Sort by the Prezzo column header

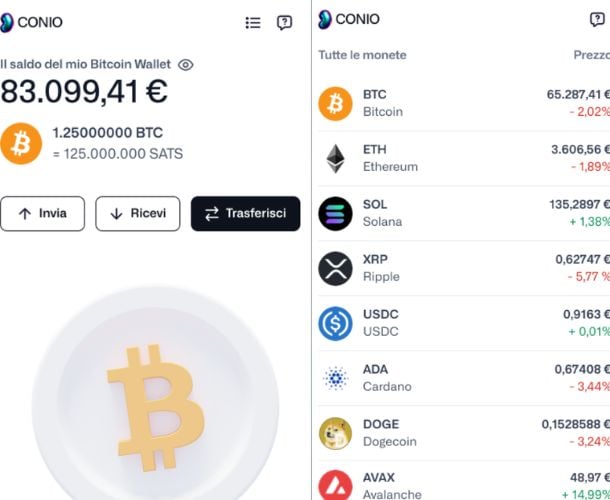click(x=590, y=55)
